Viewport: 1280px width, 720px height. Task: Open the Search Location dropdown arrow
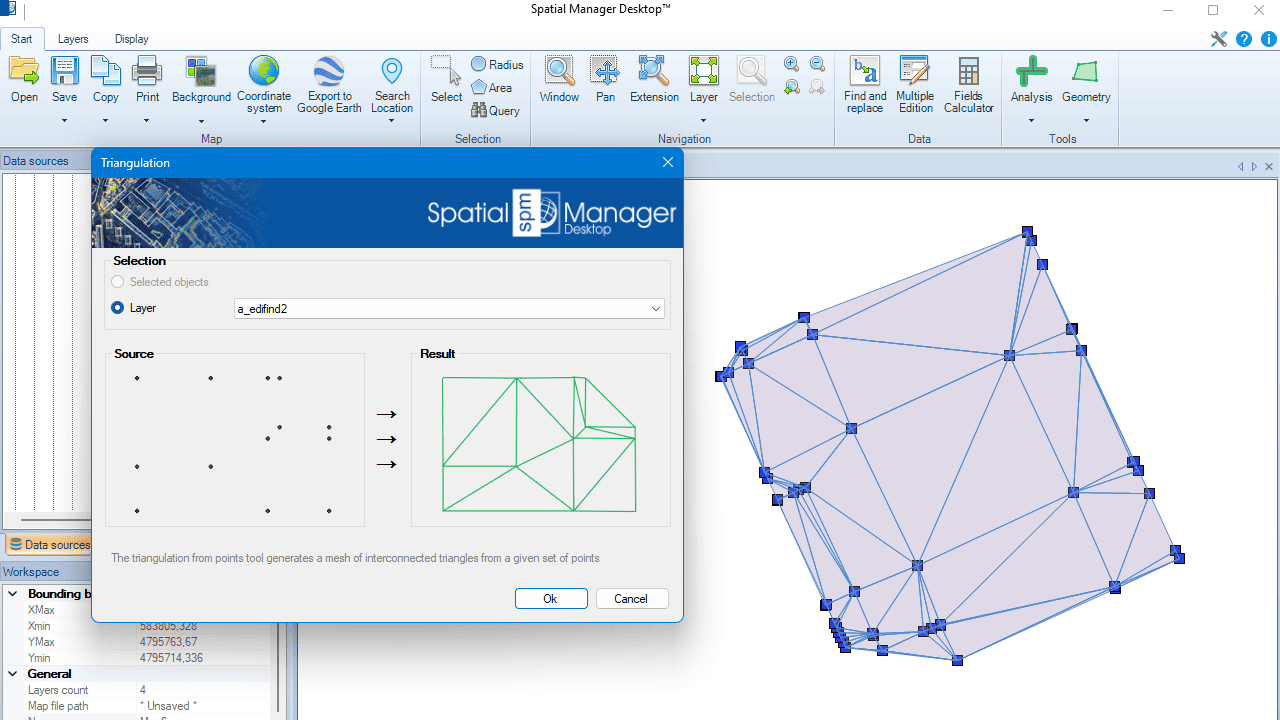pyautogui.click(x=392, y=121)
